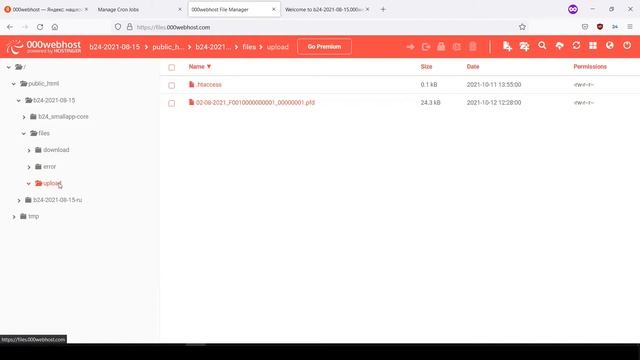
Task: Sort by Date column header
Action: point(473,67)
